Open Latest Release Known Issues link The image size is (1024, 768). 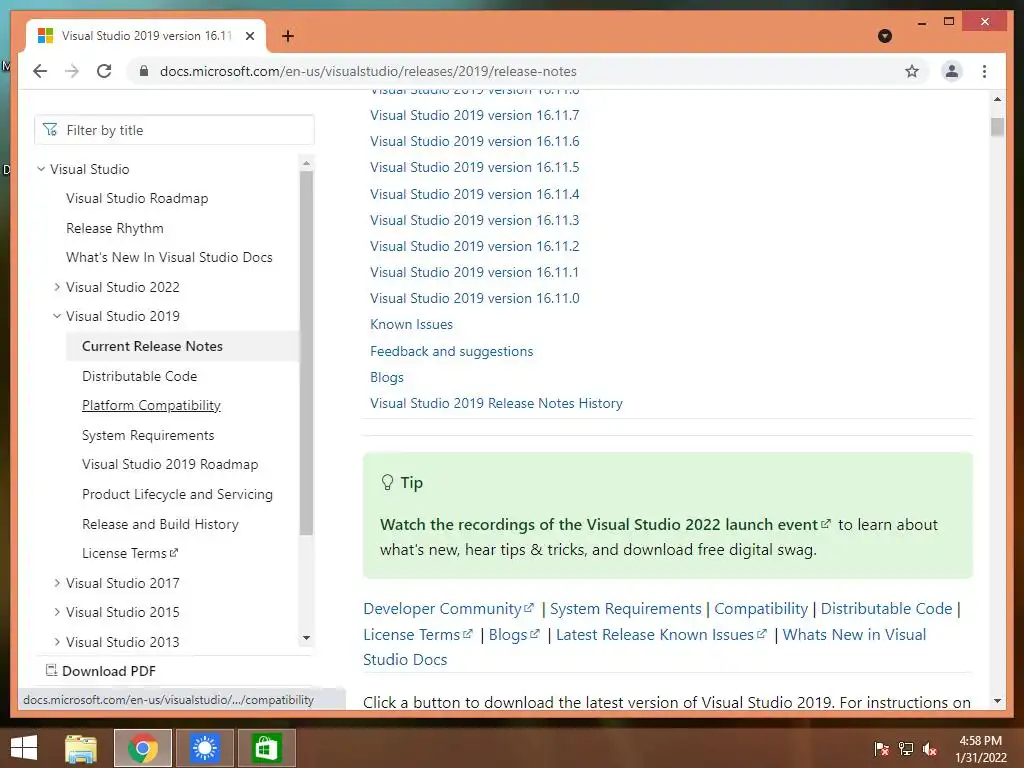[x=661, y=635]
